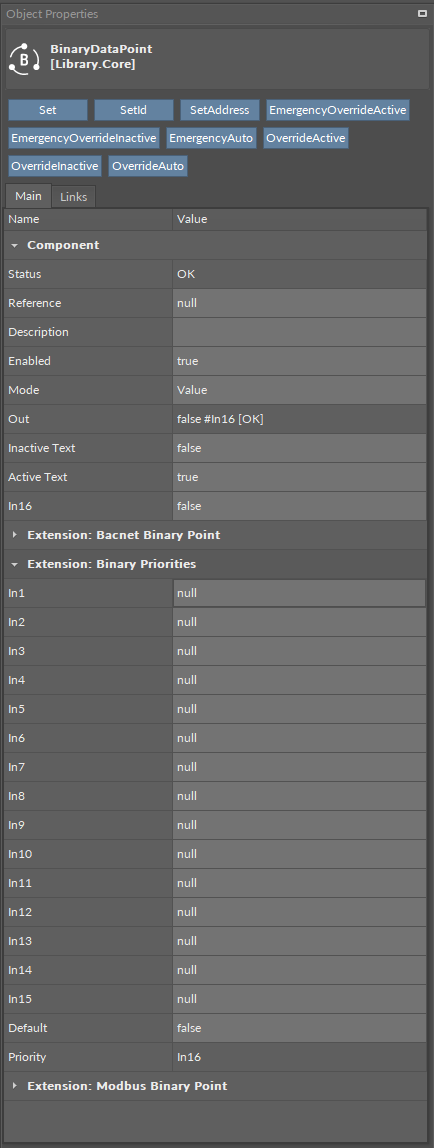Click the Set action button
Image resolution: width=434 pixels, height=1148 pixels.
[48, 110]
